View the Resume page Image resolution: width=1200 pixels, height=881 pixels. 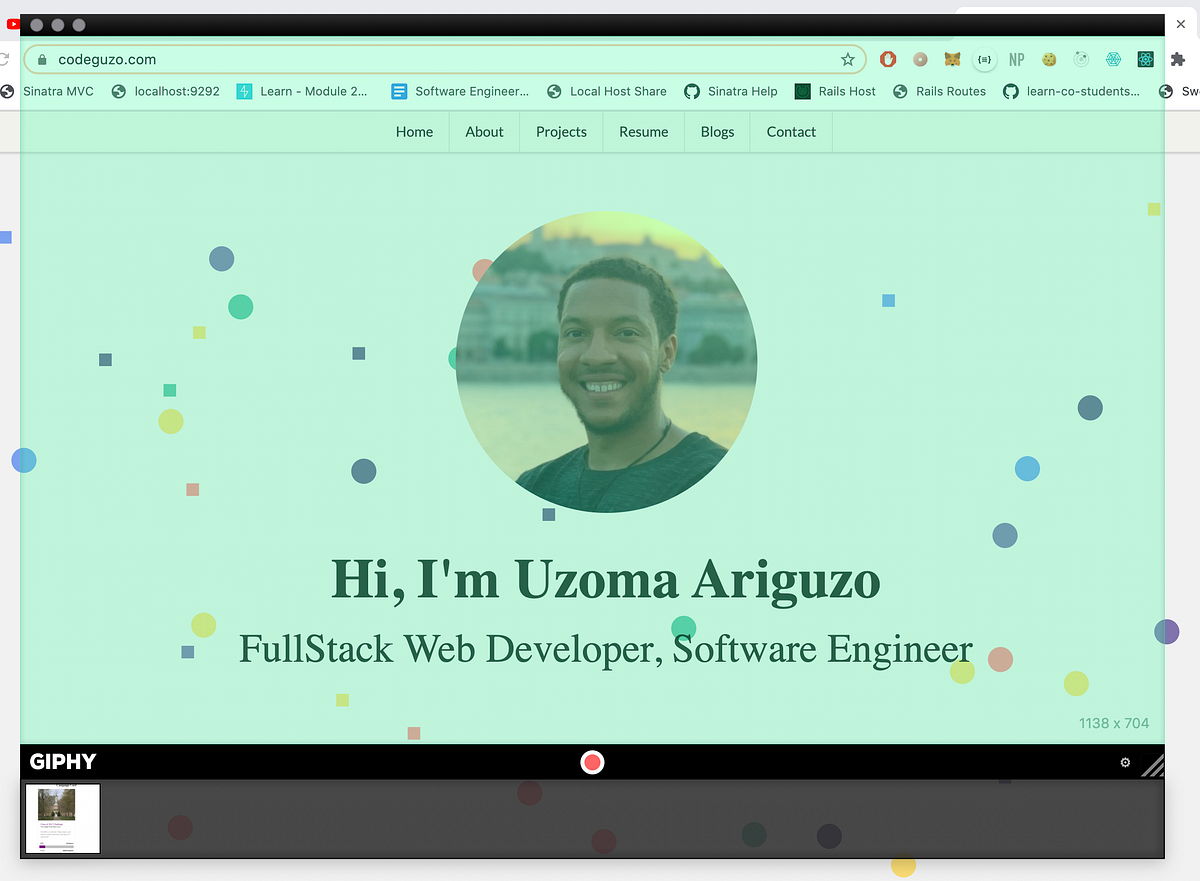(x=643, y=131)
